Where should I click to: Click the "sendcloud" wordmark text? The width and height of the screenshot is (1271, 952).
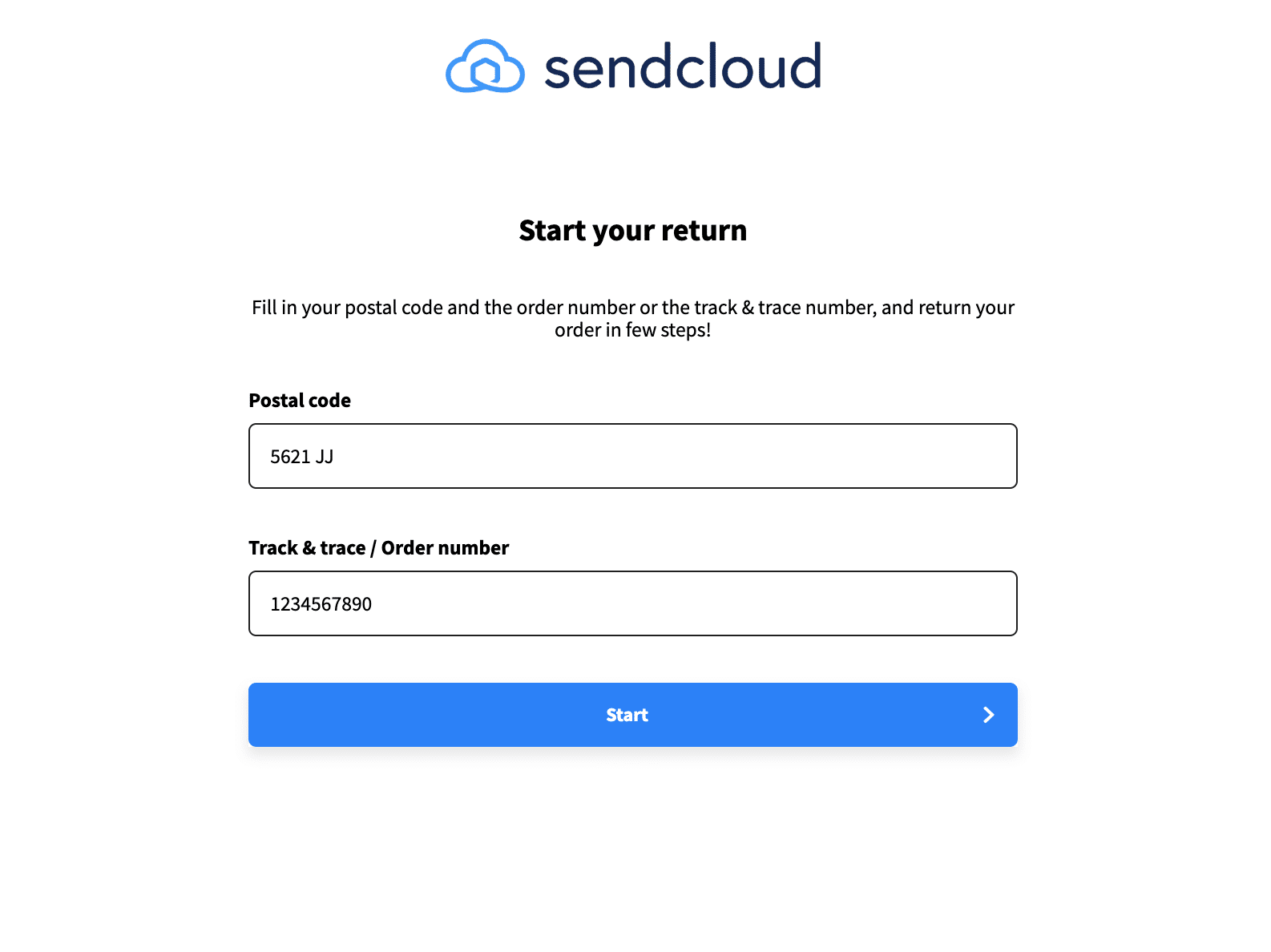(683, 67)
